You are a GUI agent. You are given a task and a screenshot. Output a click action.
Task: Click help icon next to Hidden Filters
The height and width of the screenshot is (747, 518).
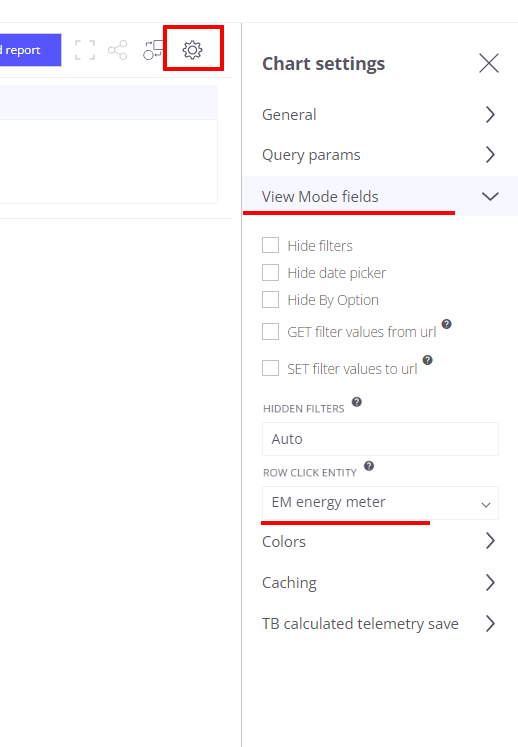pos(356,402)
